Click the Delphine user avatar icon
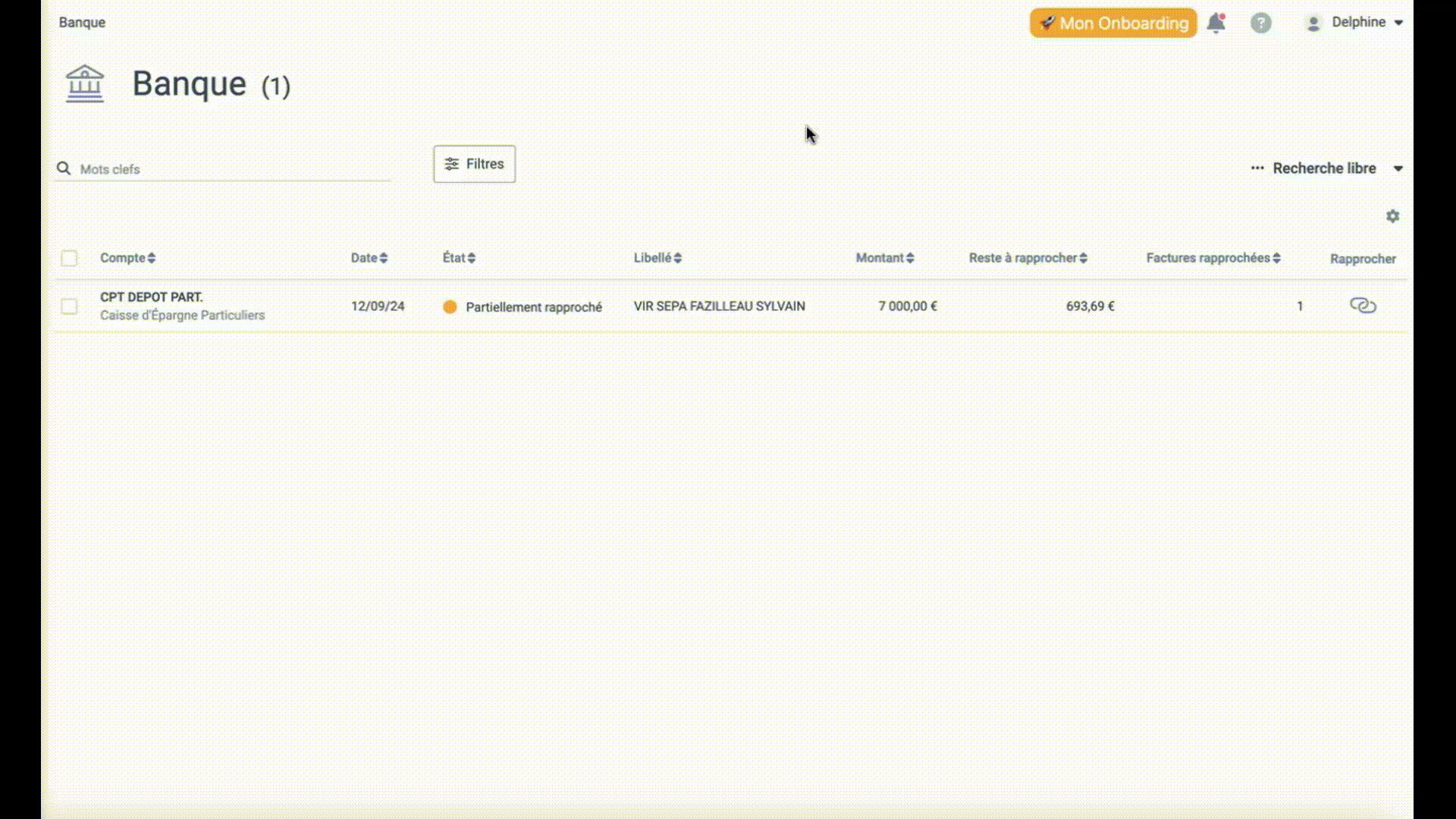 [1313, 23]
